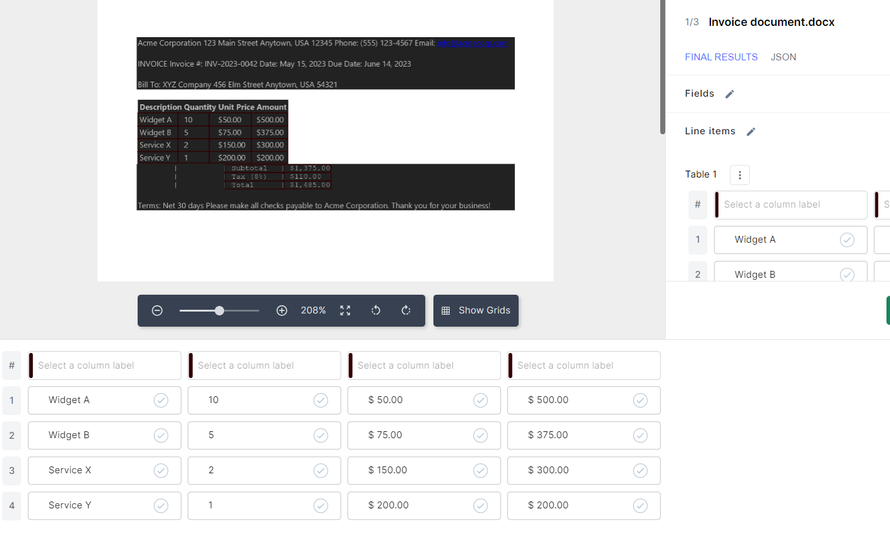
Task: Edit Line items using pencil icon
Action: pos(751,132)
